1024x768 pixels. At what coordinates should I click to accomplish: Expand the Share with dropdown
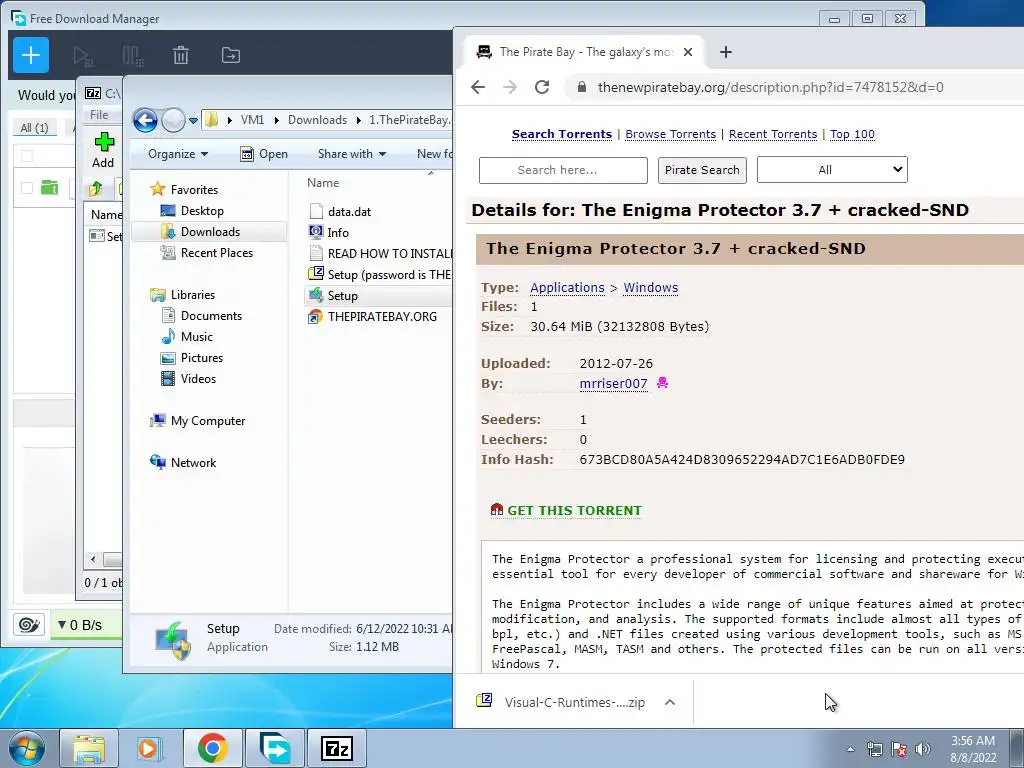point(352,154)
